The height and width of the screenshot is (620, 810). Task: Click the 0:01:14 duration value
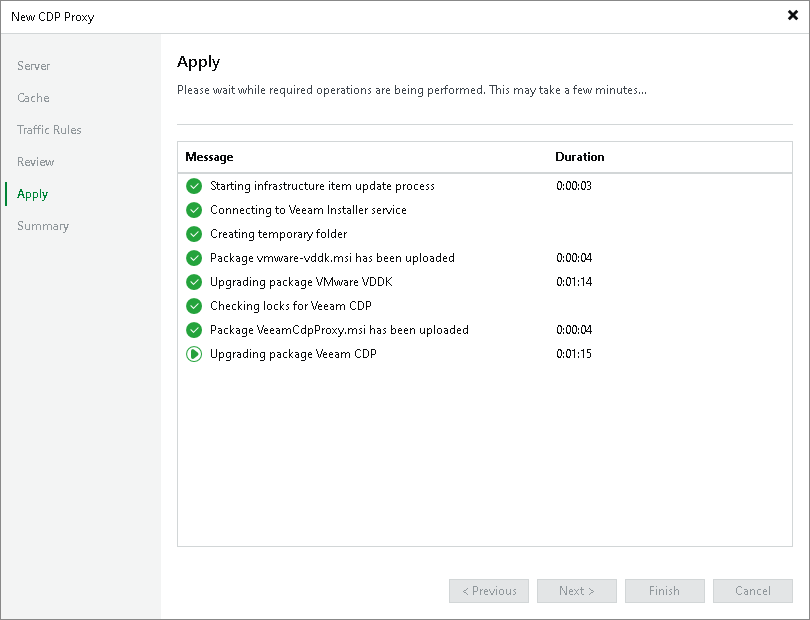click(x=574, y=282)
